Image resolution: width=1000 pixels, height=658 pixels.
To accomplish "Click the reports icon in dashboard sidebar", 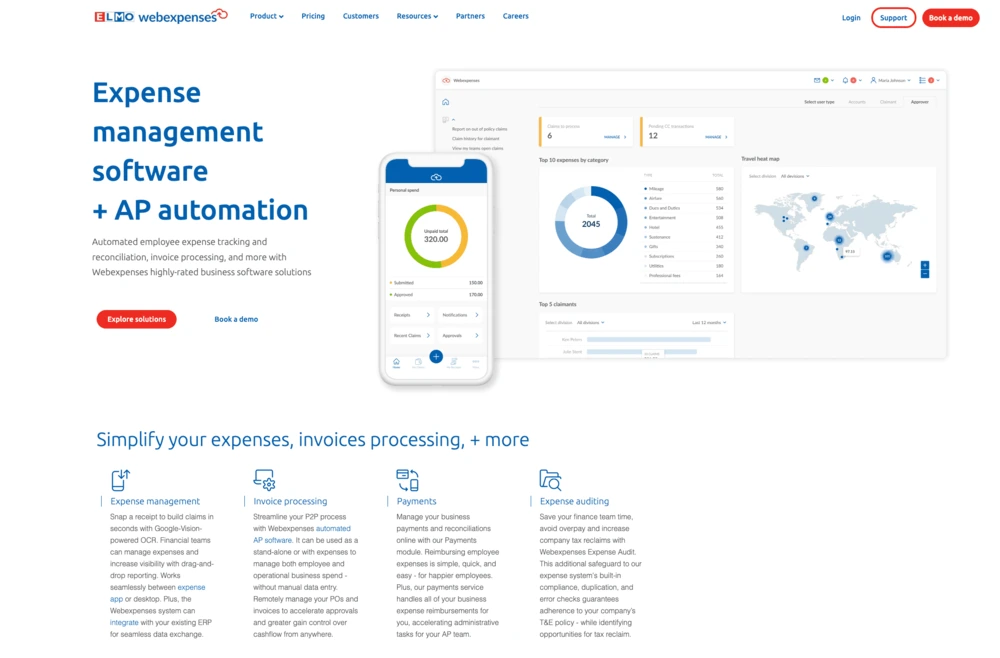I will (445, 119).
